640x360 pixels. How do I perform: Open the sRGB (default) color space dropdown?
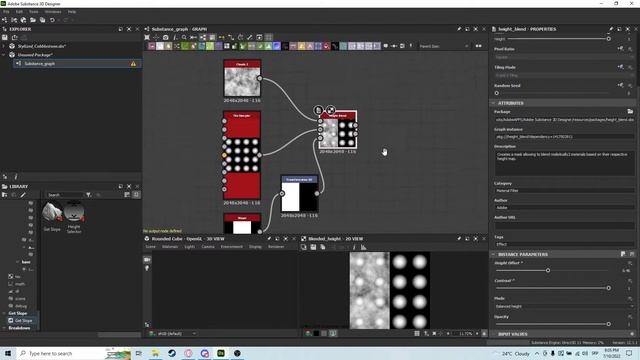point(173,333)
